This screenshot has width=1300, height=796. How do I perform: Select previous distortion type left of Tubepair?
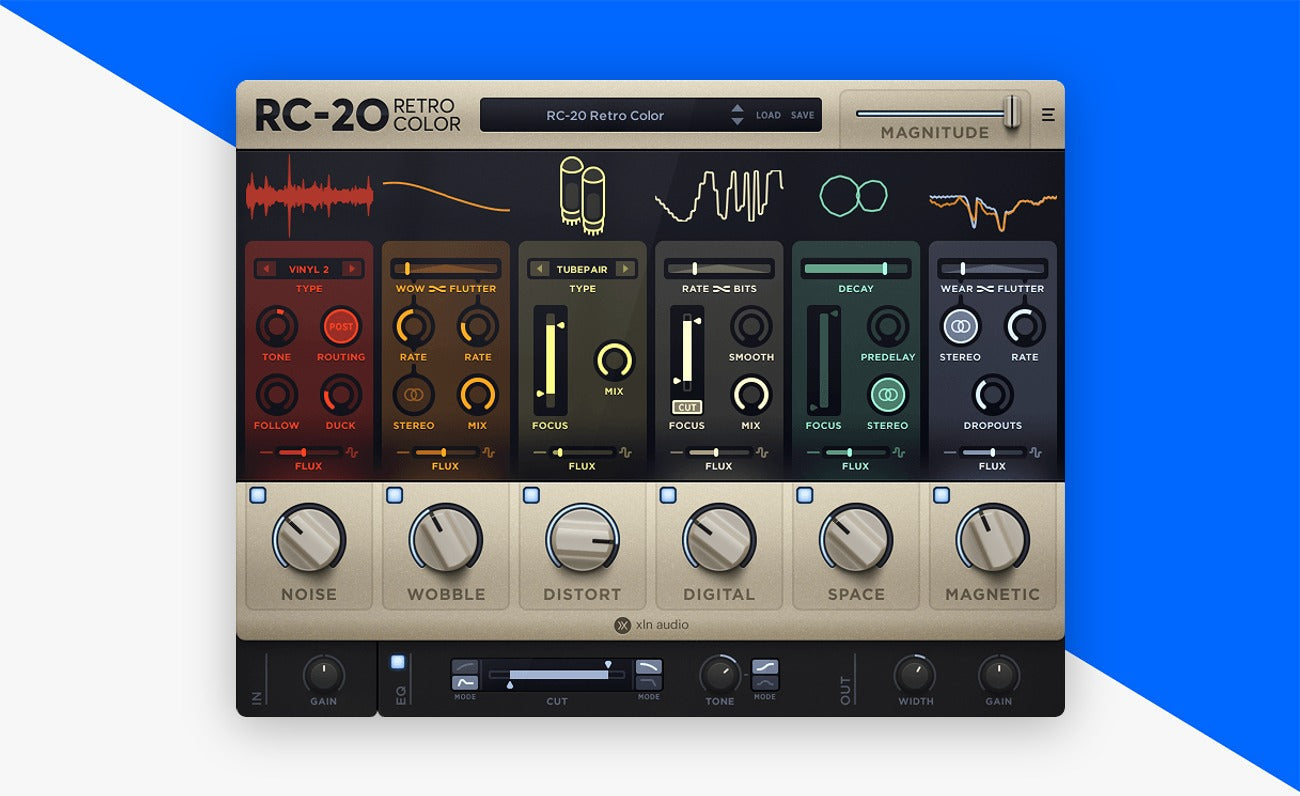pos(540,269)
